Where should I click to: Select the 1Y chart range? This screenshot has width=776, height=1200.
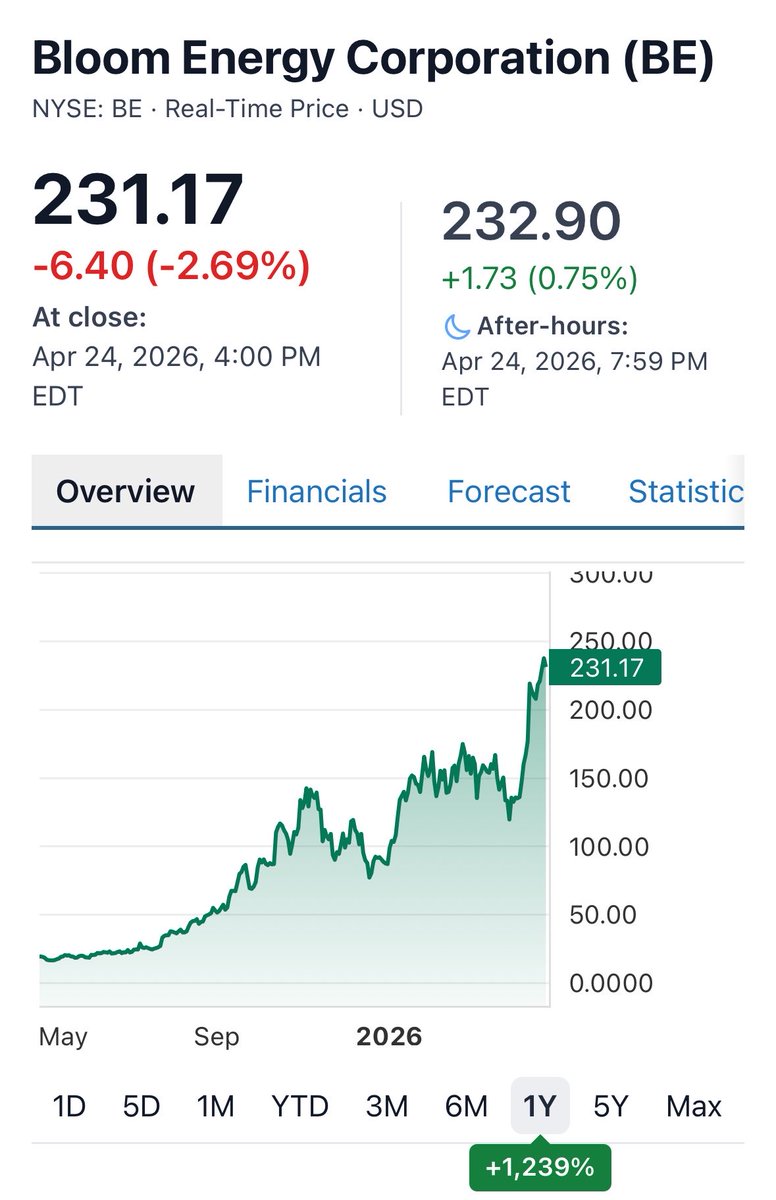point(540,1106)
